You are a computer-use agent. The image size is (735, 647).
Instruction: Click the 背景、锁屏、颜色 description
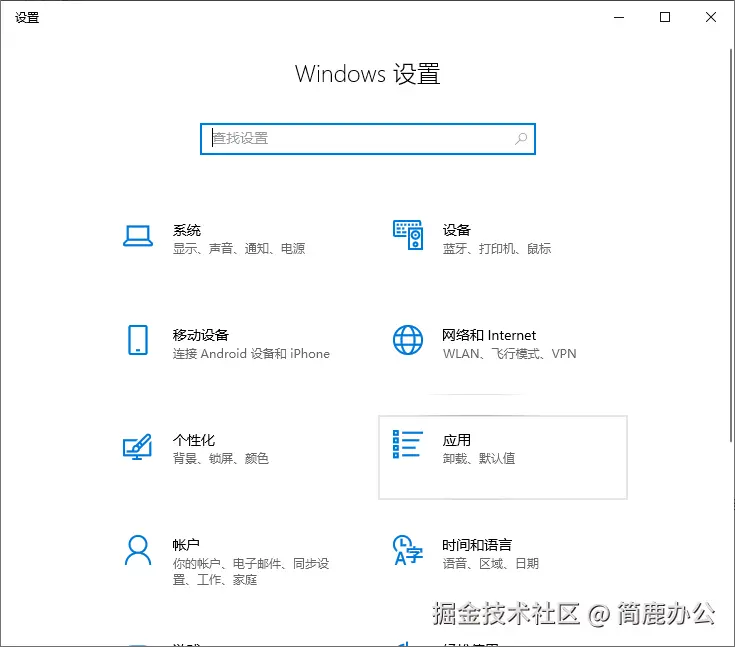point(221,458)
